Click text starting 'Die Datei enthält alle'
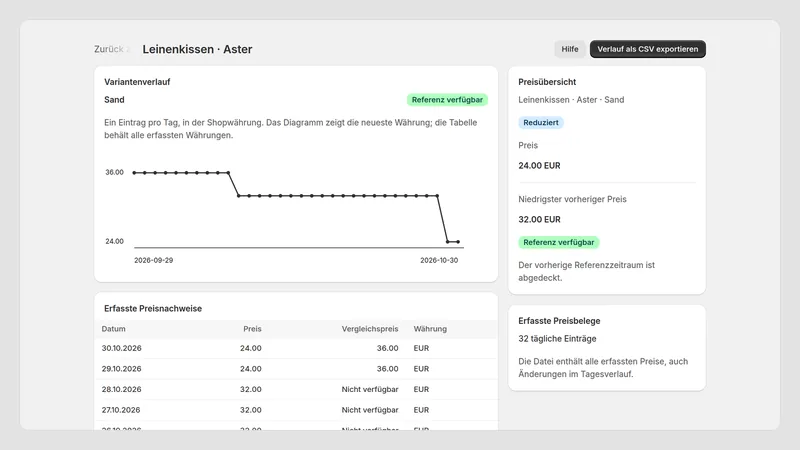 tap(603, 367)
